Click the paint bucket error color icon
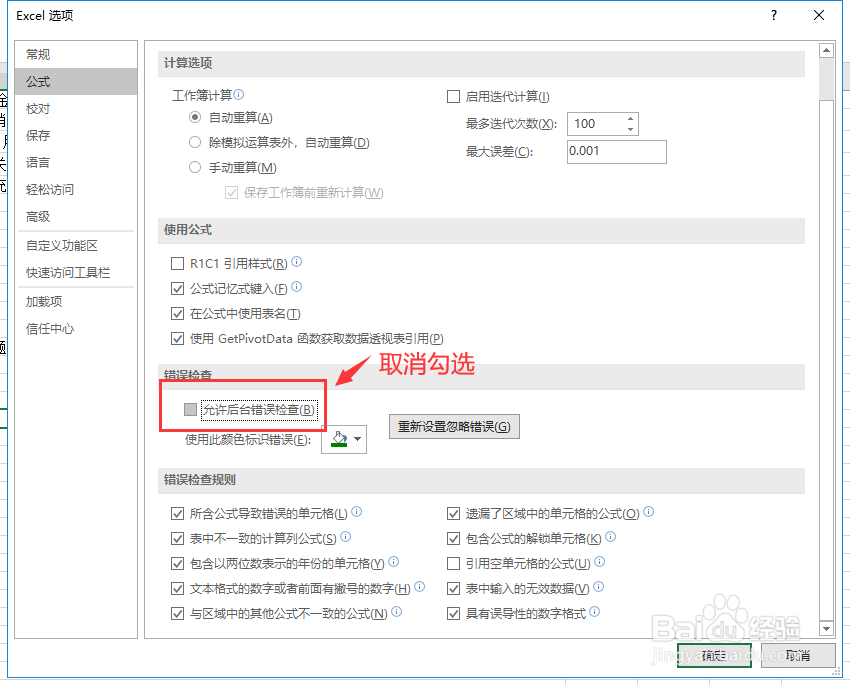 click(x=339, y=438)
